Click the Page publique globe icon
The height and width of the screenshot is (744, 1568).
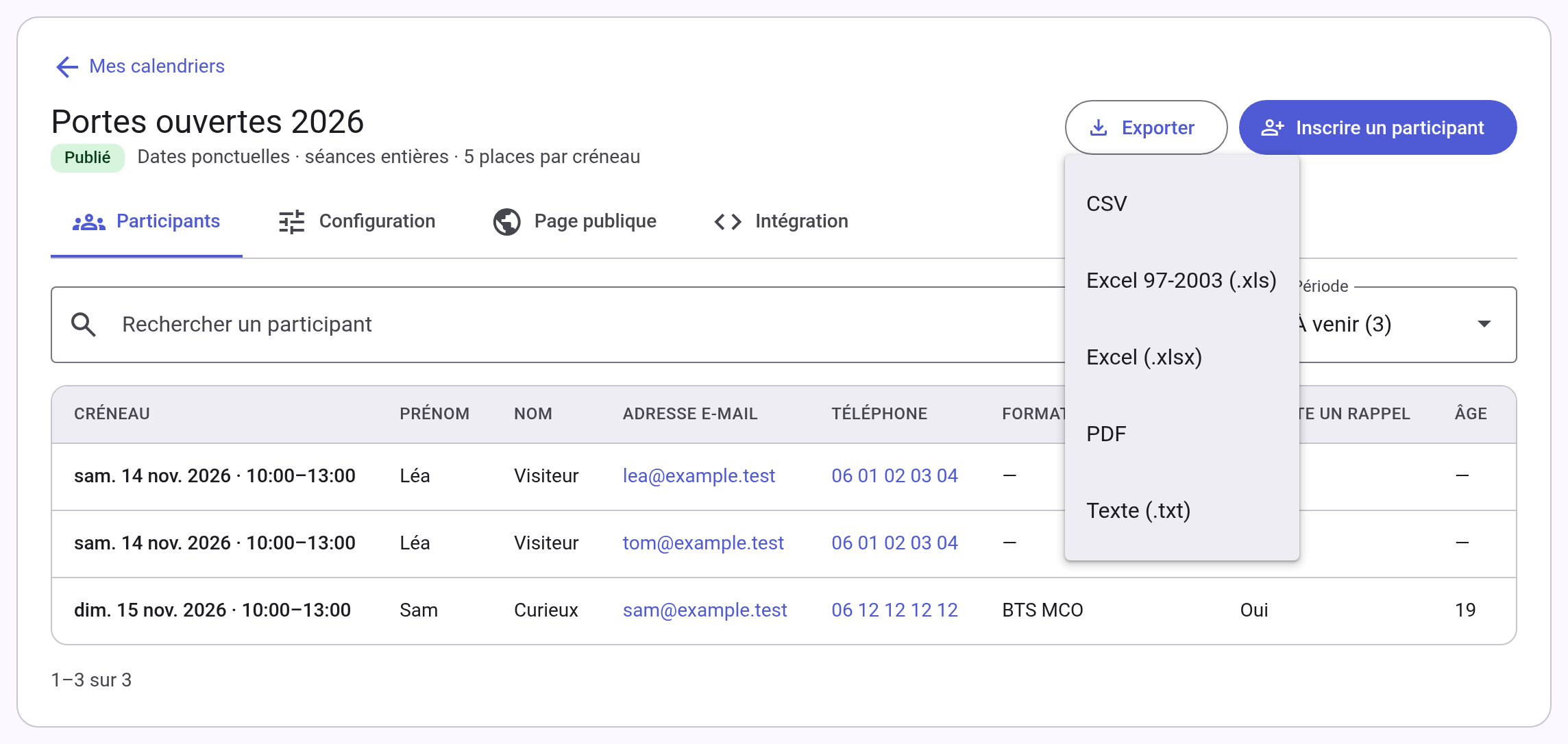(x=507, y=222)
